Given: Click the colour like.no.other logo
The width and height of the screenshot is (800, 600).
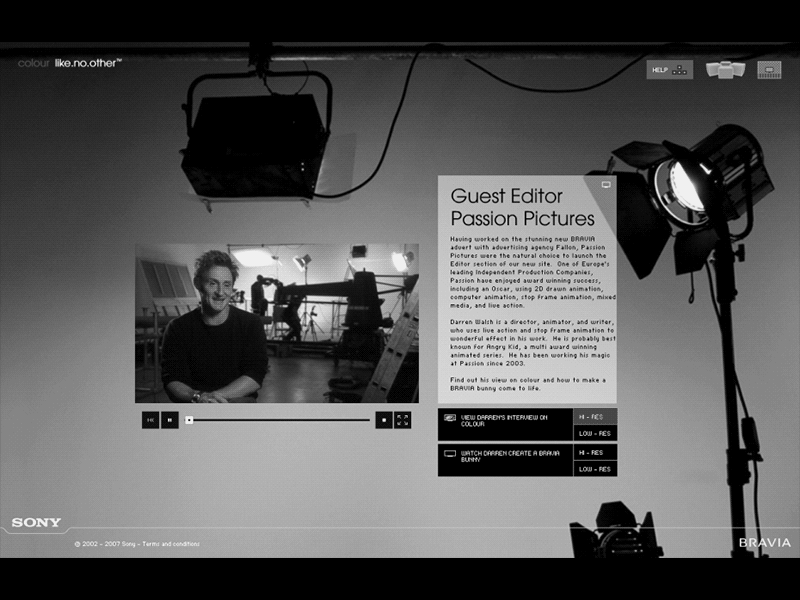Looking at the screenshot, I should 70,63.
